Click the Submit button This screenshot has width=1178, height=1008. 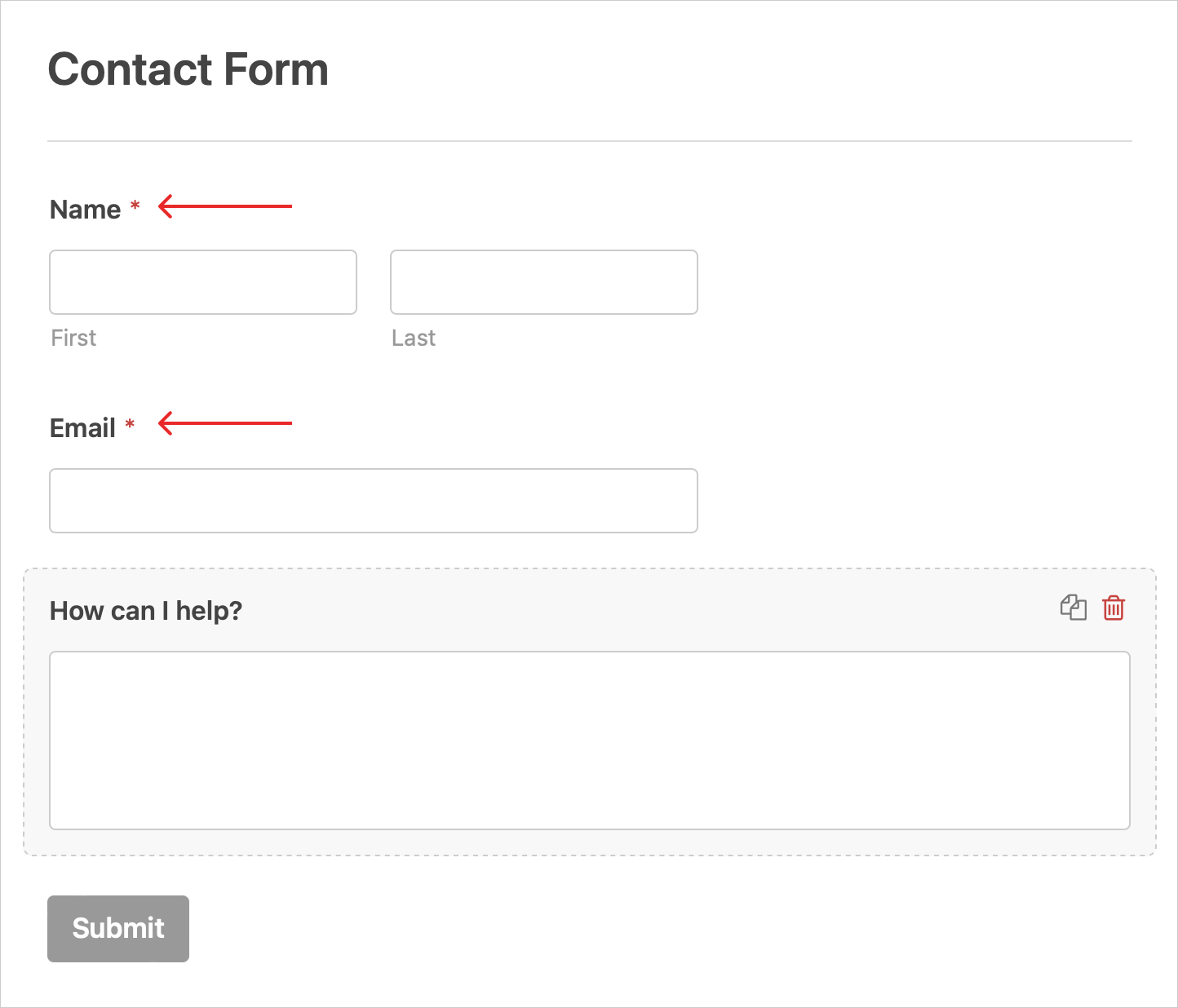(x=118, y=929)
